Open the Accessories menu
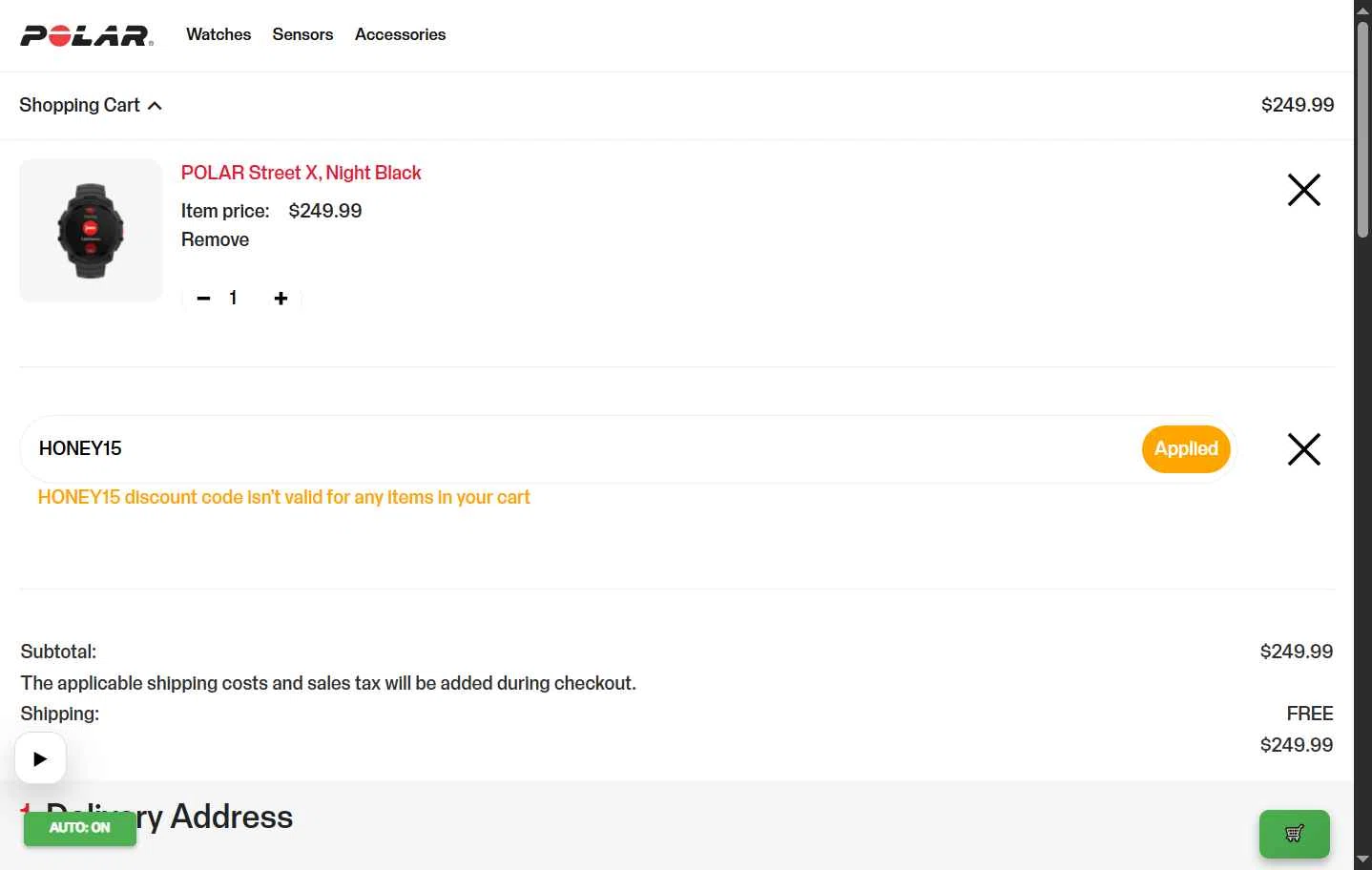This screenshot has width=1372, height=870. pos(400,34)
